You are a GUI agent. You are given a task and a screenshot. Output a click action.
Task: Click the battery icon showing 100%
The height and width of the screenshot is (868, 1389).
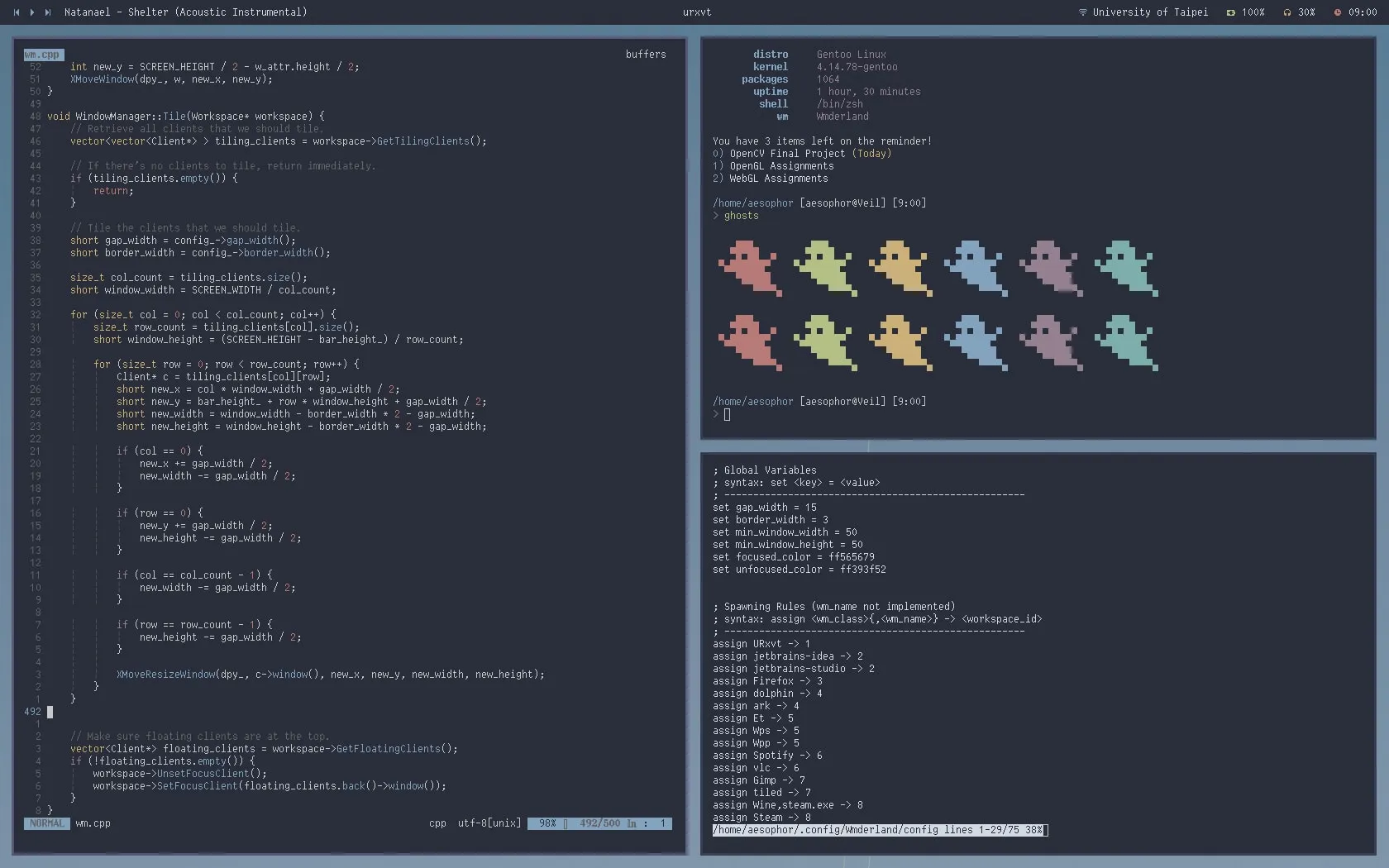1231,12
